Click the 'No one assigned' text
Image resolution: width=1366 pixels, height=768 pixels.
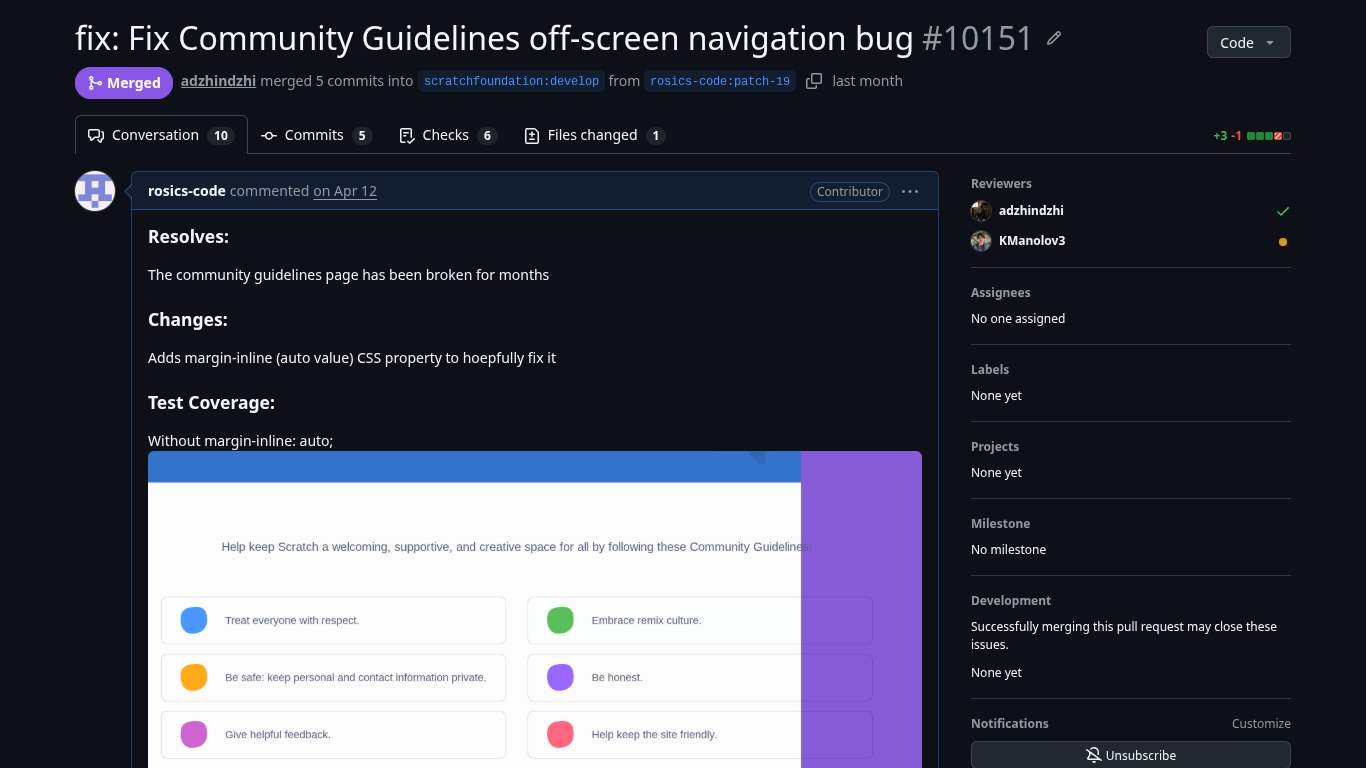1018,319
